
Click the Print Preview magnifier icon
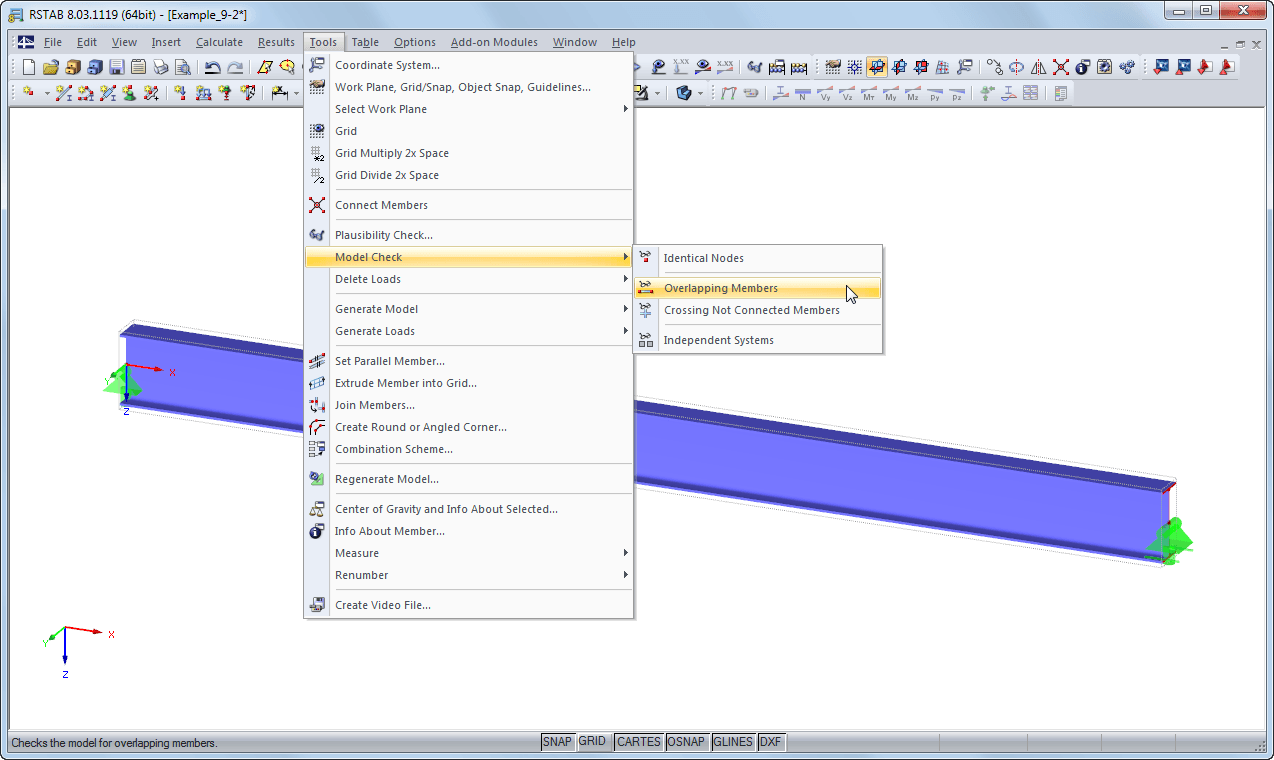click(x=183, y=67)
